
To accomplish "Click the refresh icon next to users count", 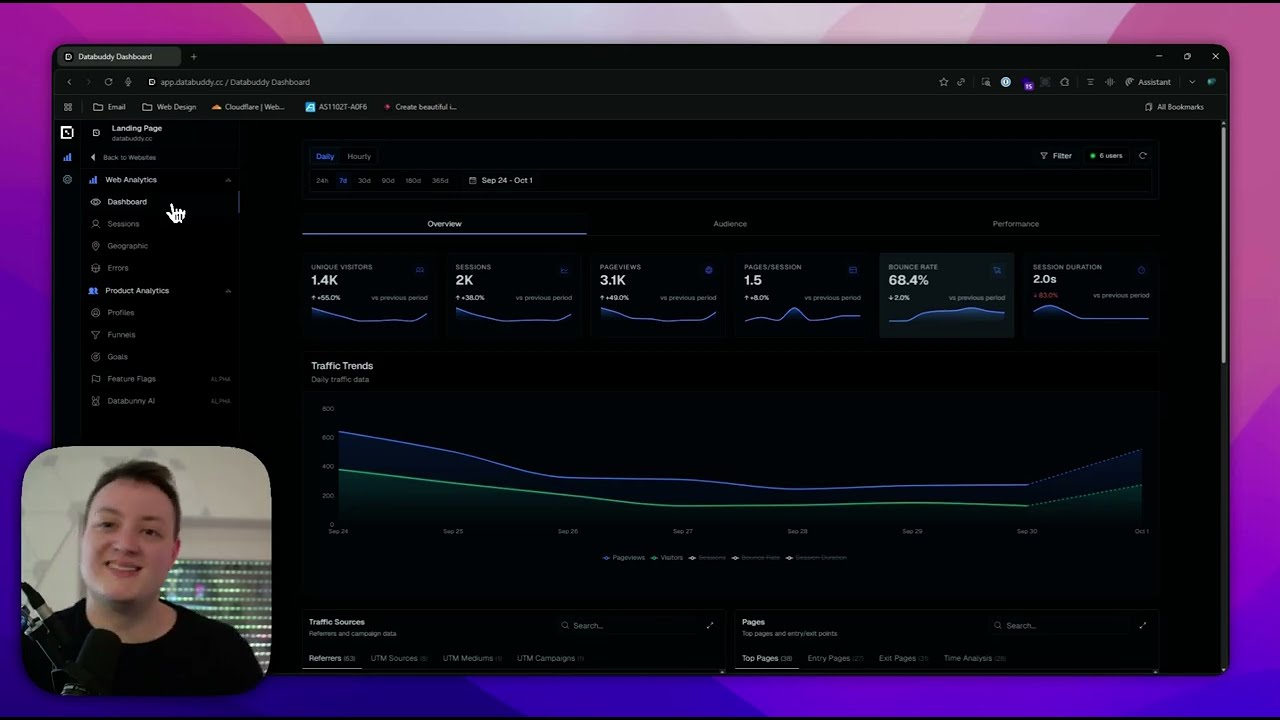I will point(1143,156).
